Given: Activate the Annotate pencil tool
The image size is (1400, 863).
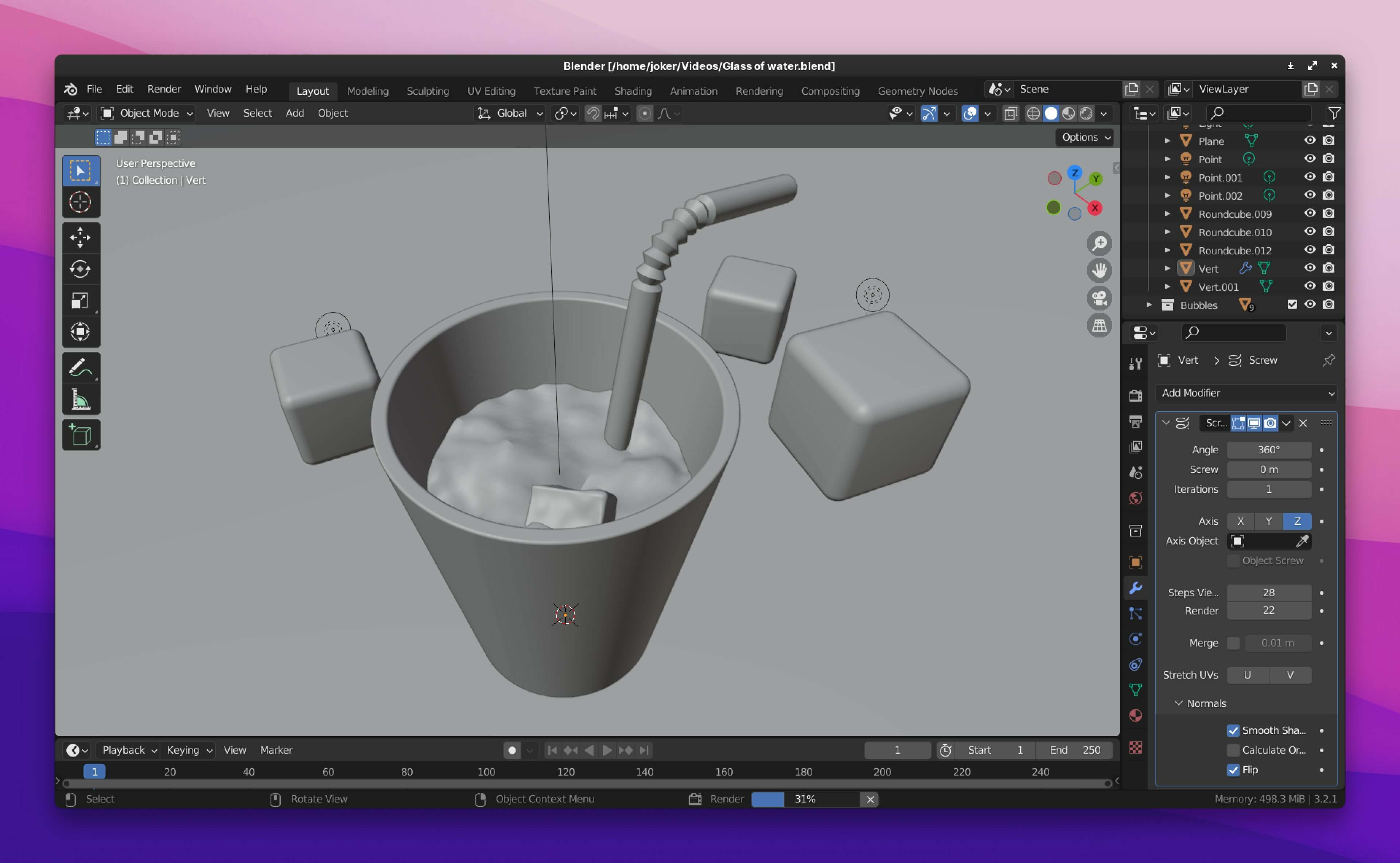Looking at the screenshot, I should pyautogui.click(x=81, y=368).
